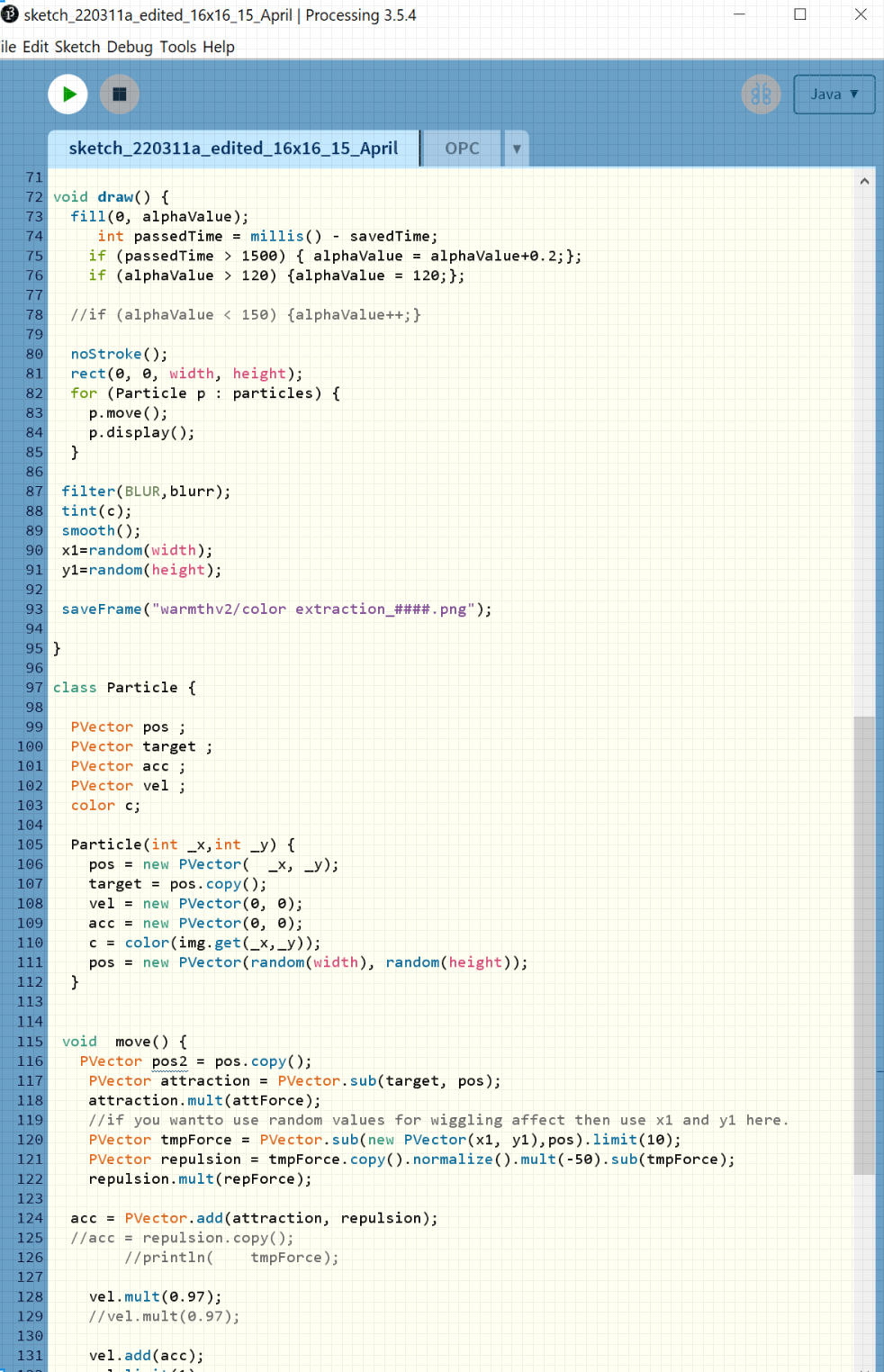Click 'c = color(img.get(_x,_y));' line

pyautogui.click(x=204, y=944)
